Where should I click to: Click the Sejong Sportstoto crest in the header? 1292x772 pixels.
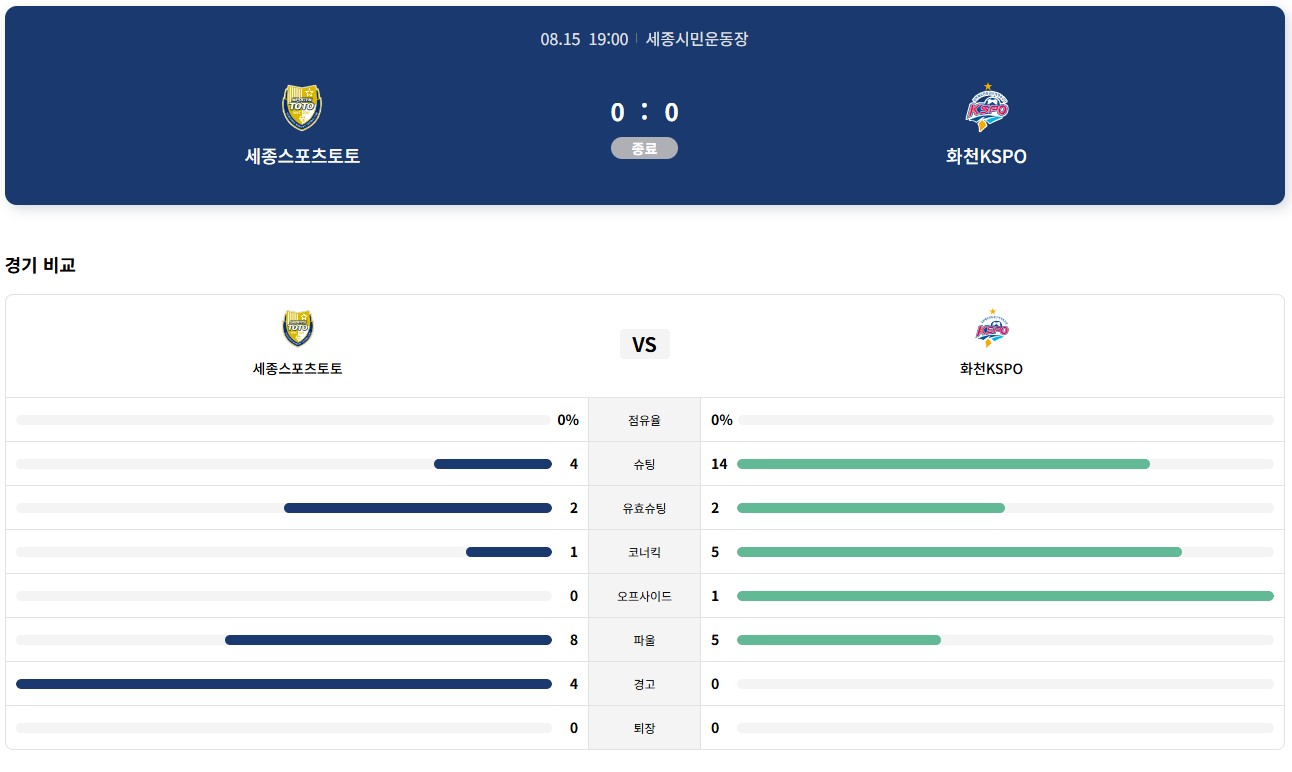coord(302,108)
